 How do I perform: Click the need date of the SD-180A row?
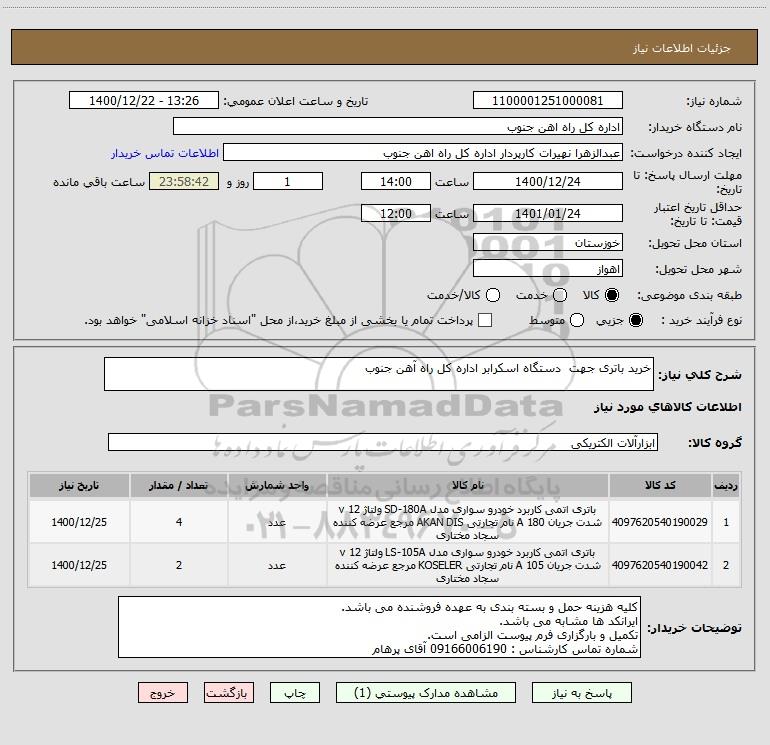click(79, 522)
